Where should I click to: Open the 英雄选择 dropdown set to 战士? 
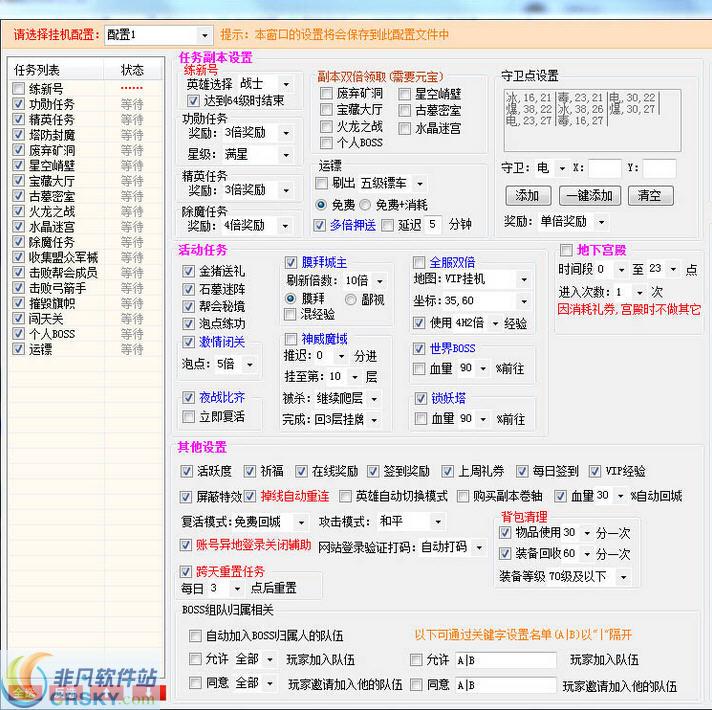coord(266,84)
